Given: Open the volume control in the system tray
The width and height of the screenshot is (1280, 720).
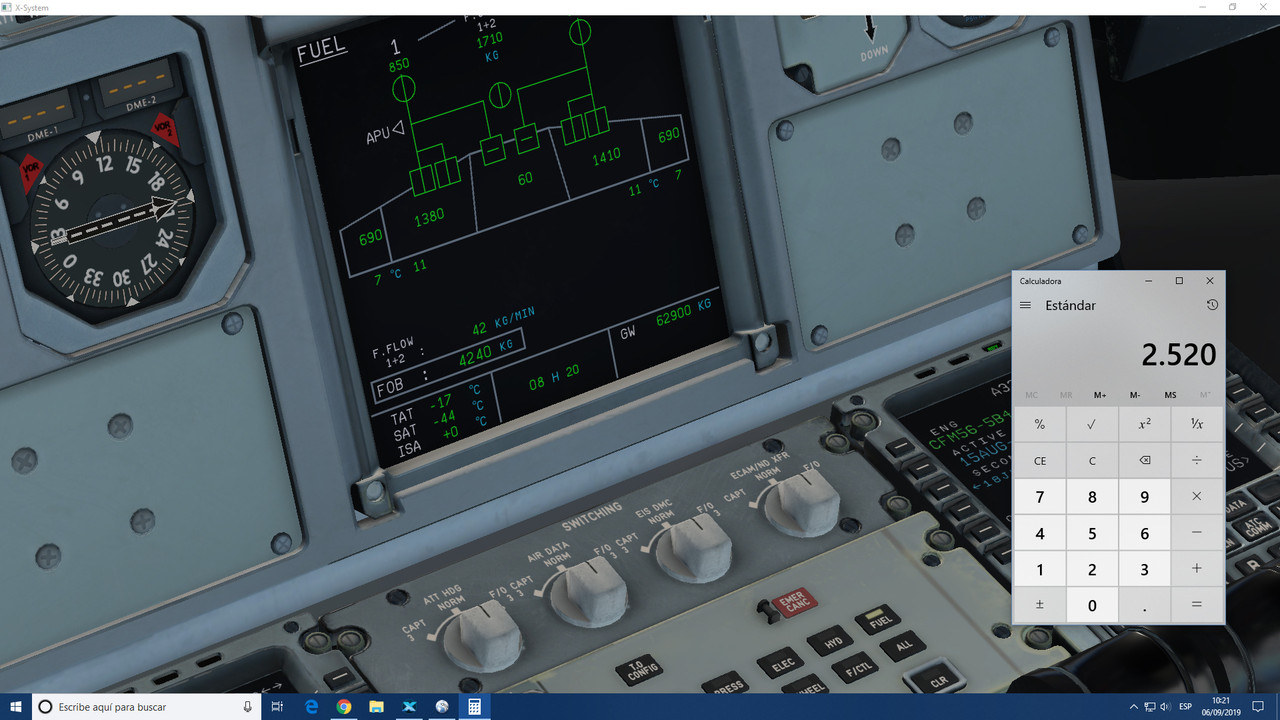Looking at the screenshot, I should pyautogui.click(x=1165, y=707).
